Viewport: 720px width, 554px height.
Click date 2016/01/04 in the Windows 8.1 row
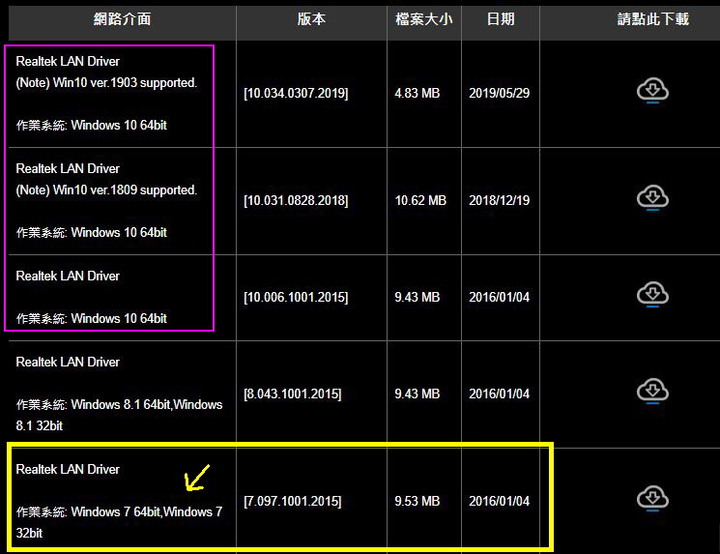[x=499, y=394]
